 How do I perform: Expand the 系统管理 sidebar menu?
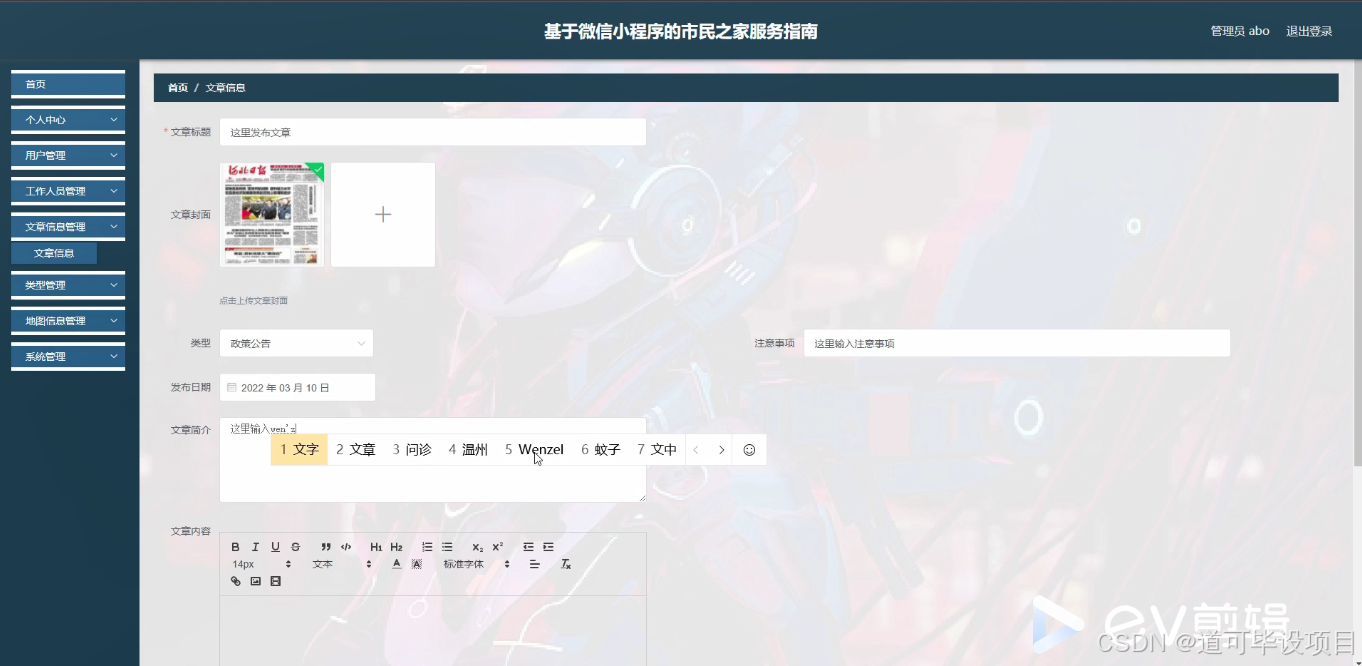[68, 357]
